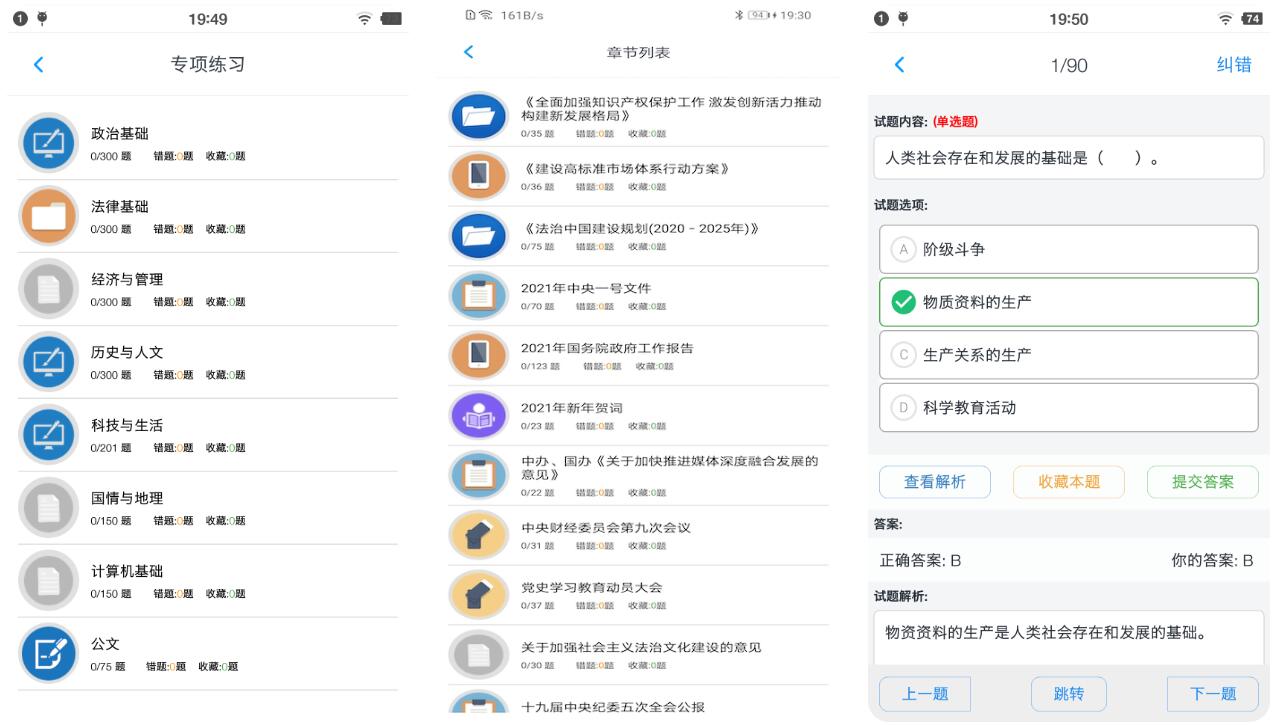The width and height of the screenshot is (1277, 725).
Task: Open the 经济与管理 practice category
Action: click(127, 280)
